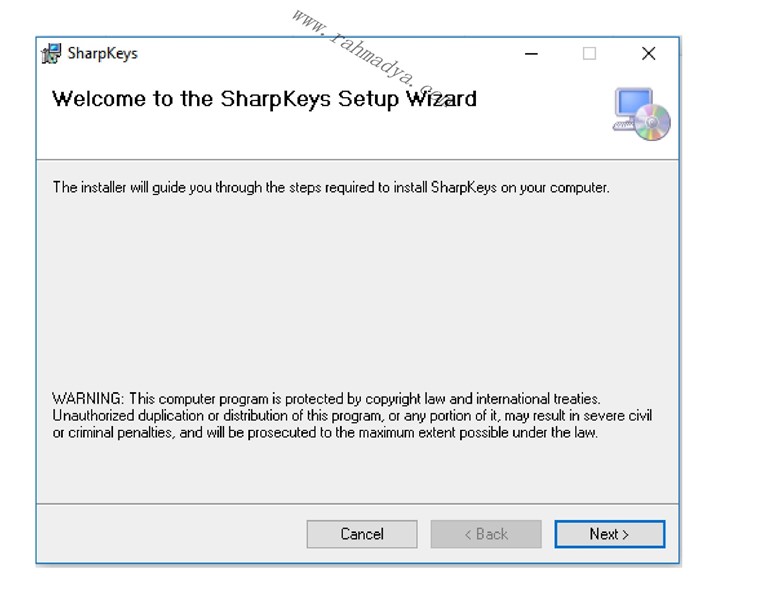Click the SharpKeys title bar text
Viewport: 780px width, 603px height.
tap(102, 54)
